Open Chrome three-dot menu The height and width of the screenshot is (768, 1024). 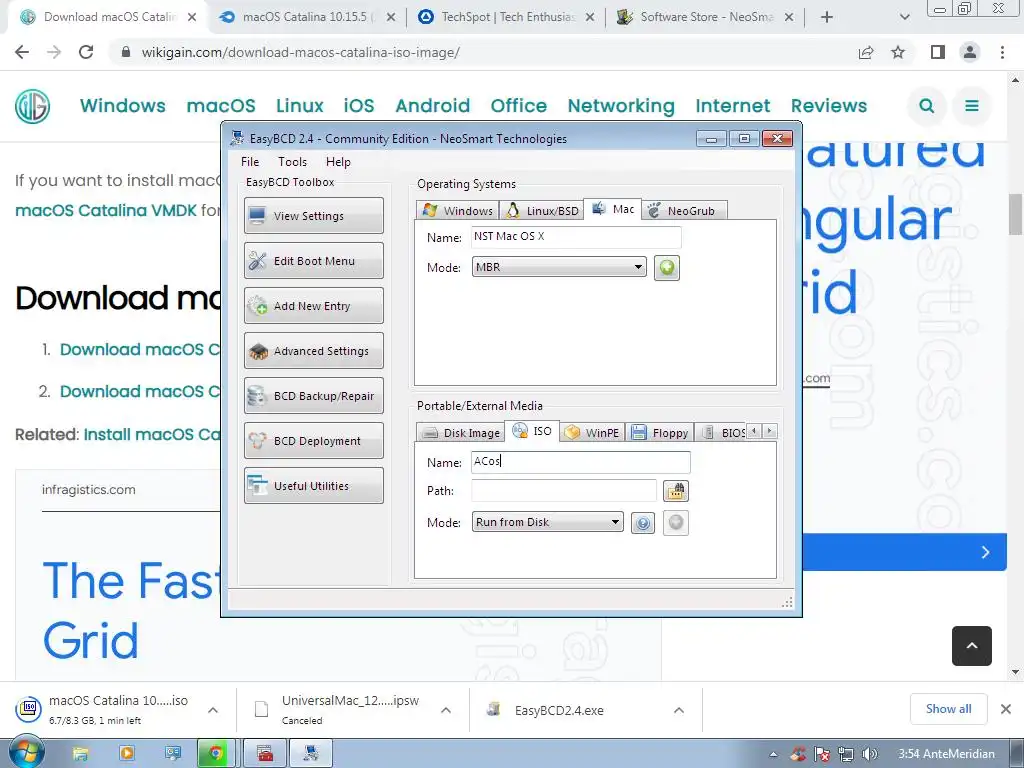tap(1002, 52)
